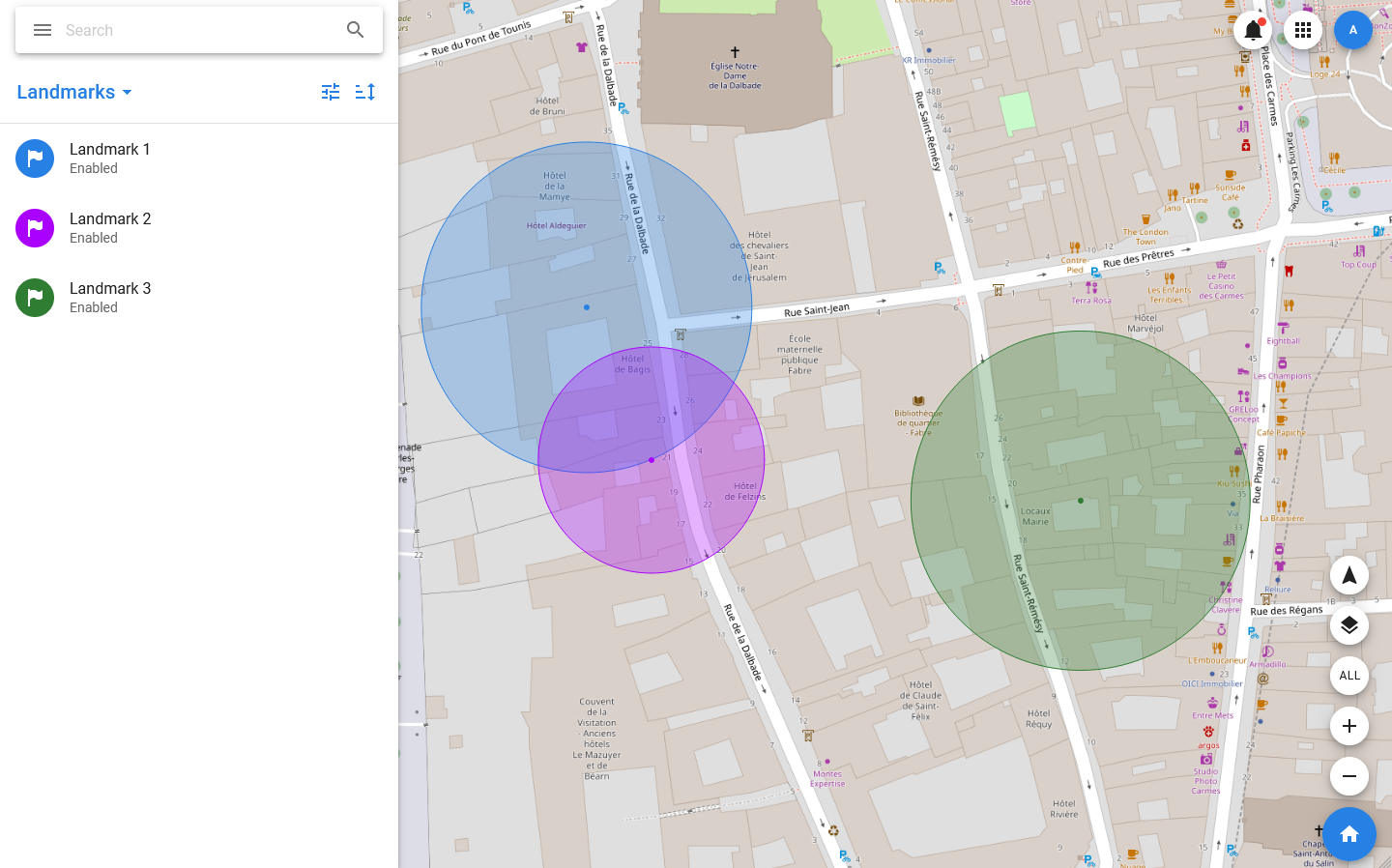Click the ALL button on the map
Screen dimensions: 1392x868
(x=1348, y=676)
